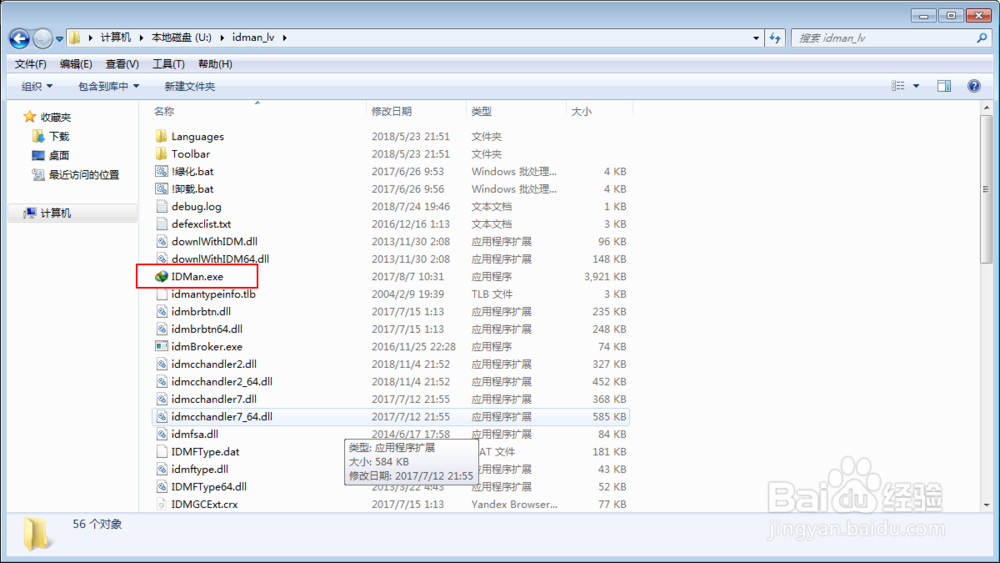Select the idmcchandler7.dll file icon
The height and width of the screenshot is (563, 1000).
(161, 399)
